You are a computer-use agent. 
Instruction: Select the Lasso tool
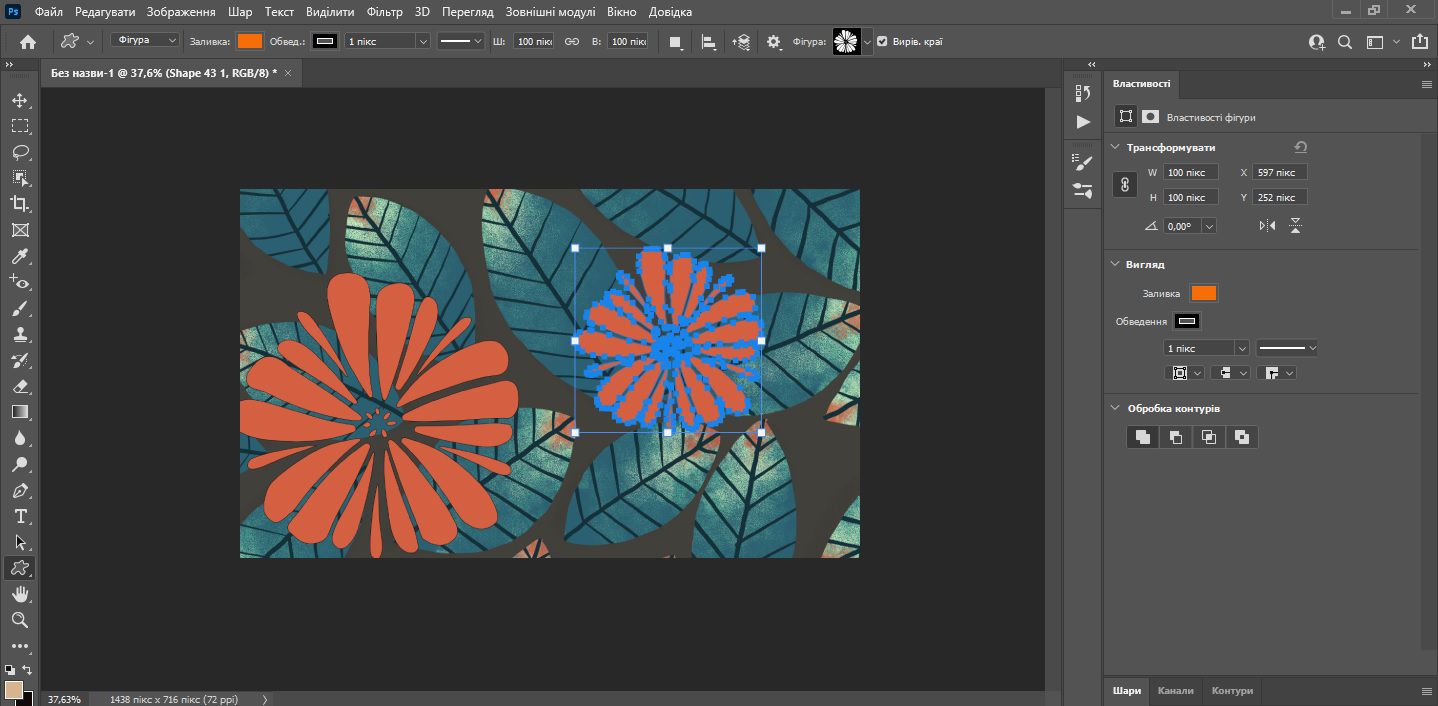click(19, 152)
